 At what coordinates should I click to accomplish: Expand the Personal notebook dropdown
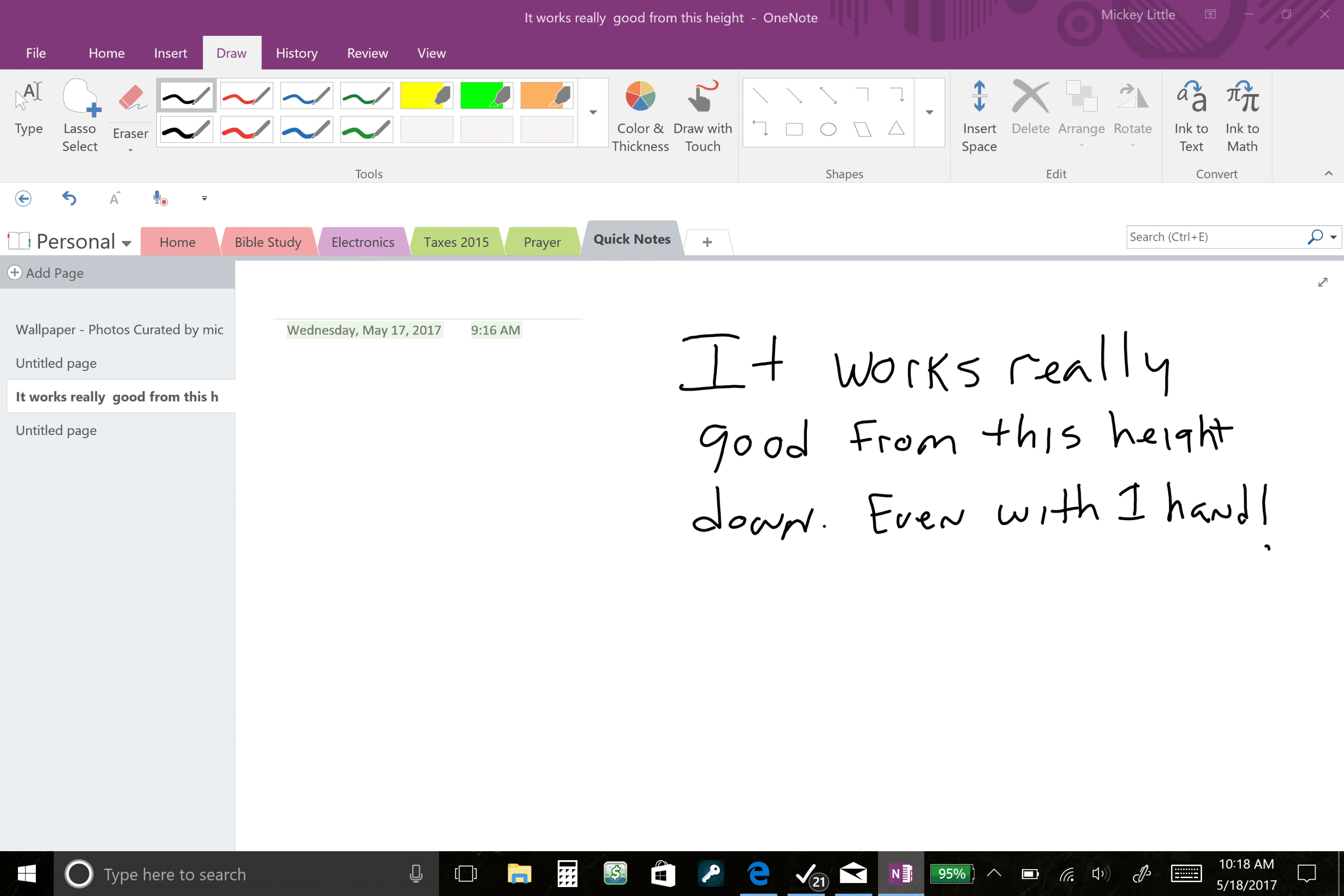(x=126, y=243)
